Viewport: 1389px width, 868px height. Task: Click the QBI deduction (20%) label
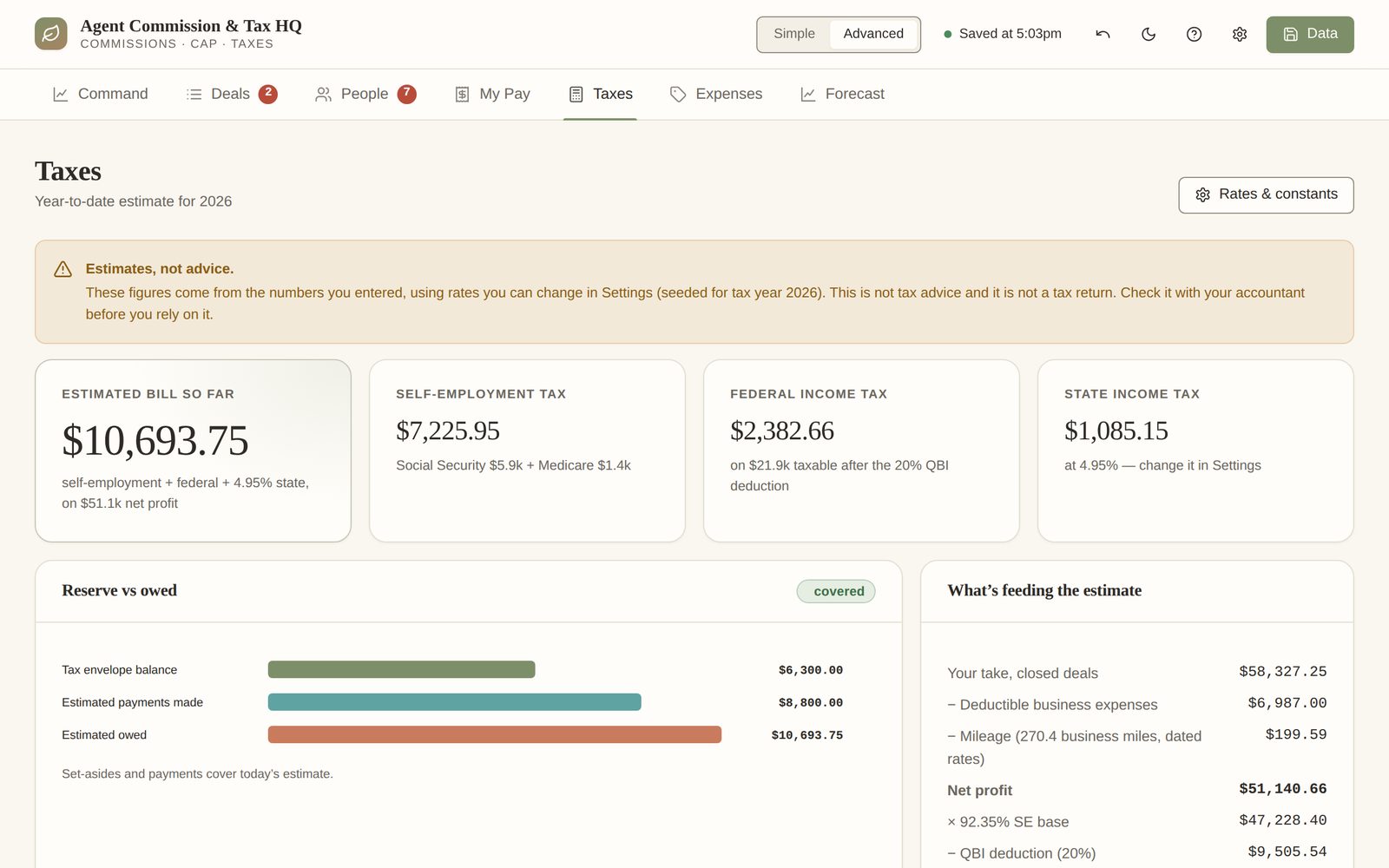[1021, 853]
